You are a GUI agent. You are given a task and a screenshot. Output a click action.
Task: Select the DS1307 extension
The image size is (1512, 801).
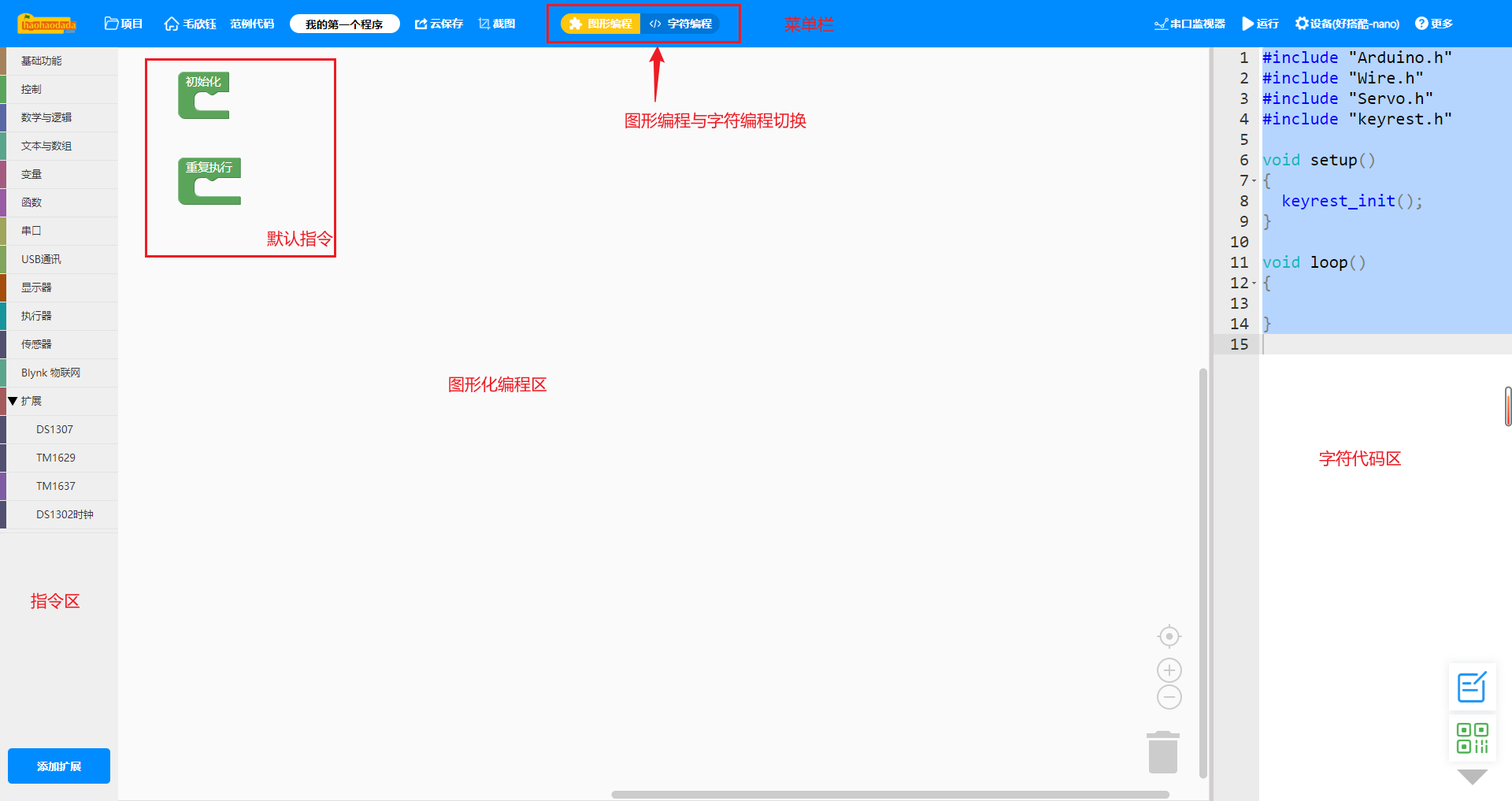(x=59, y=429)
